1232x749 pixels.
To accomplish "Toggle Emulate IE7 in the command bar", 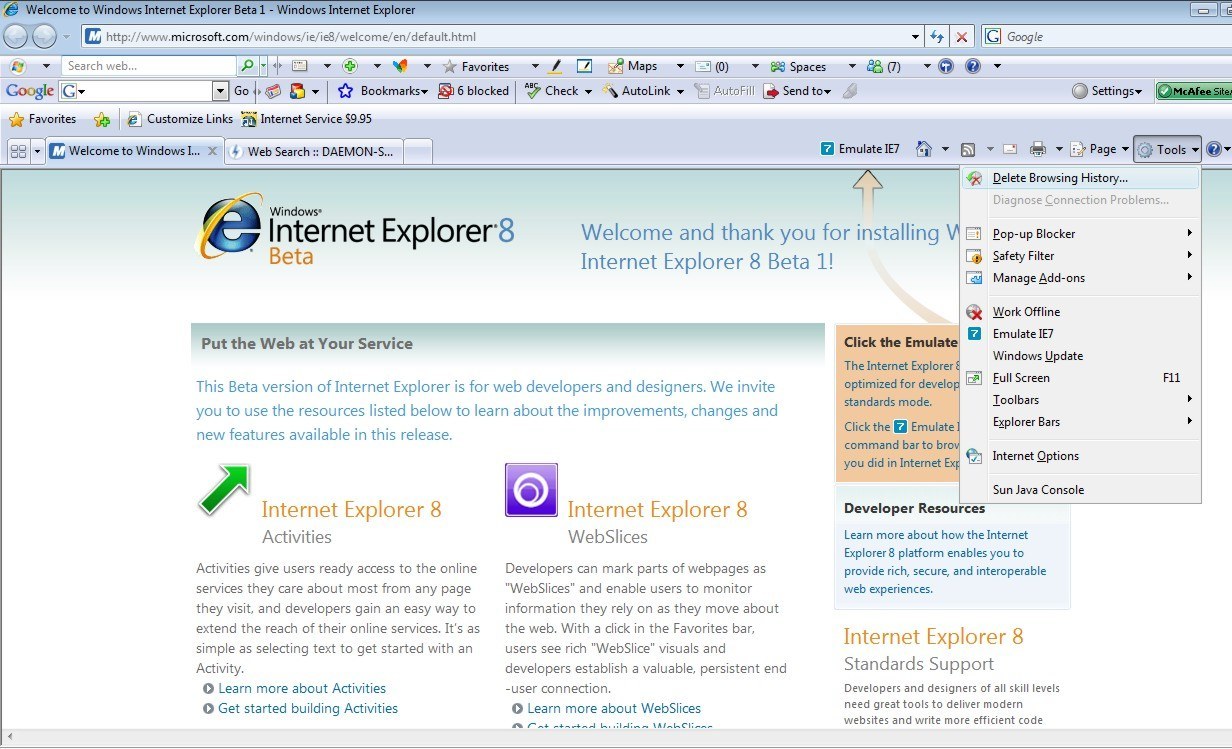I will pos(860,149).
